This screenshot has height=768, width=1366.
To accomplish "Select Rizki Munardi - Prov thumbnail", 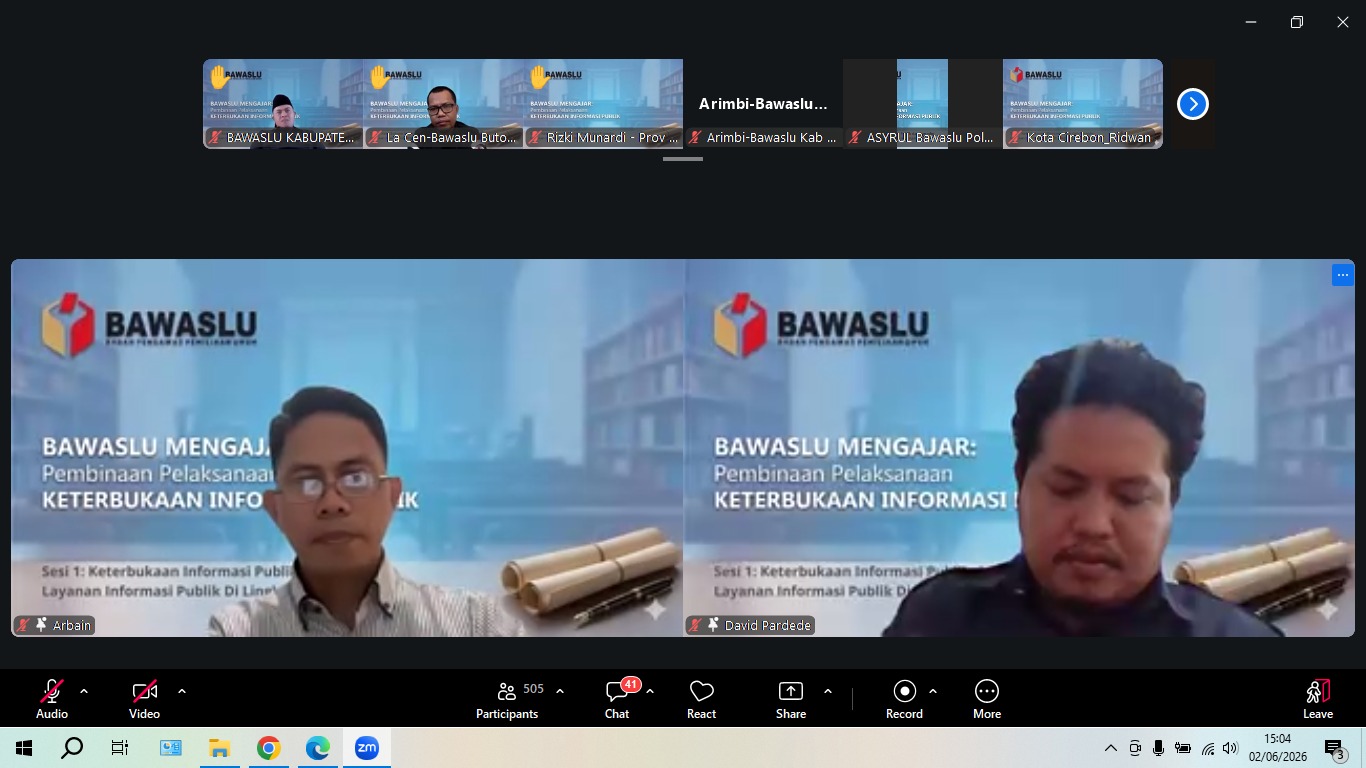I will pos(603,104).
